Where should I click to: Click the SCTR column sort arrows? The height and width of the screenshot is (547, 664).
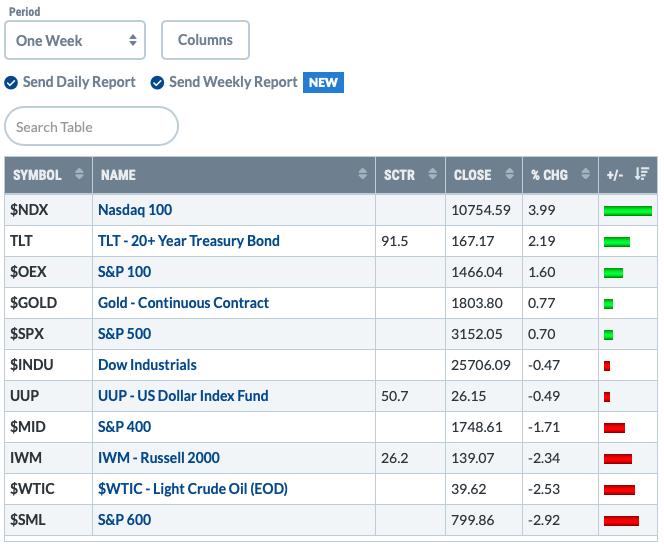coord(432,174)
